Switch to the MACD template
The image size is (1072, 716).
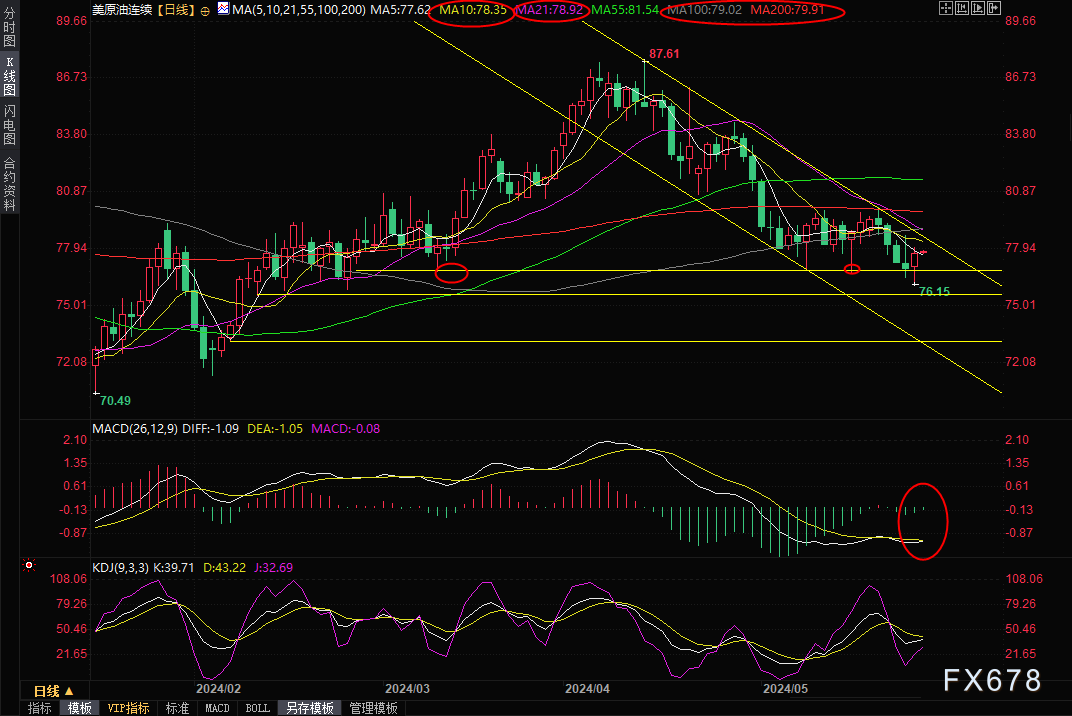[217, 708]
